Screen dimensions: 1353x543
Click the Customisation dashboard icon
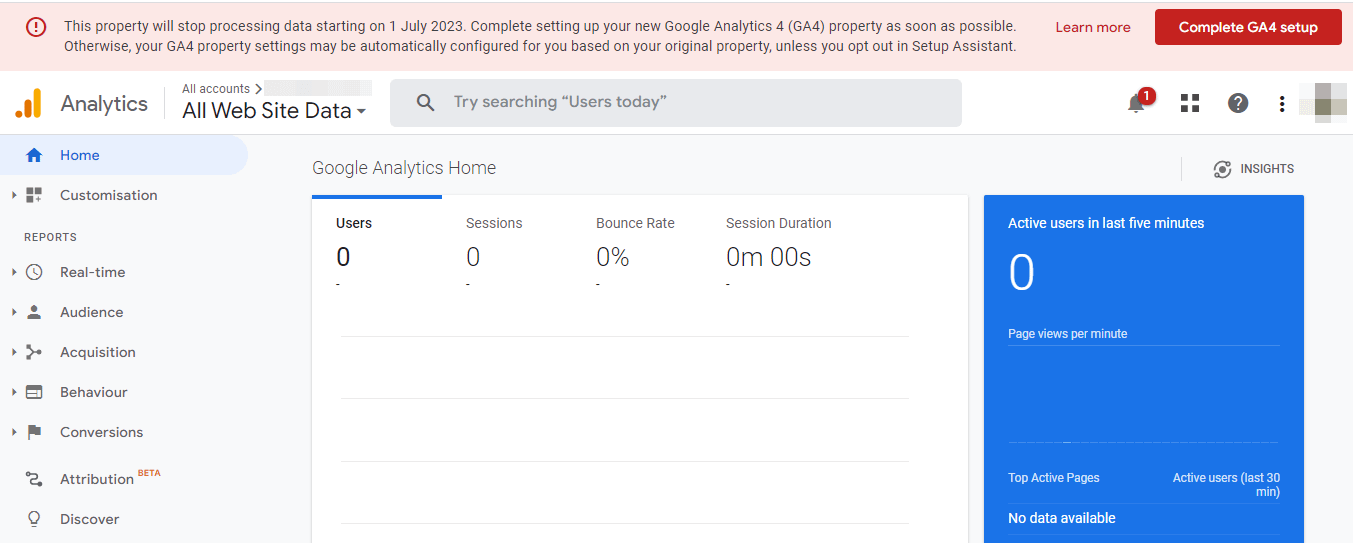(34, 195)
